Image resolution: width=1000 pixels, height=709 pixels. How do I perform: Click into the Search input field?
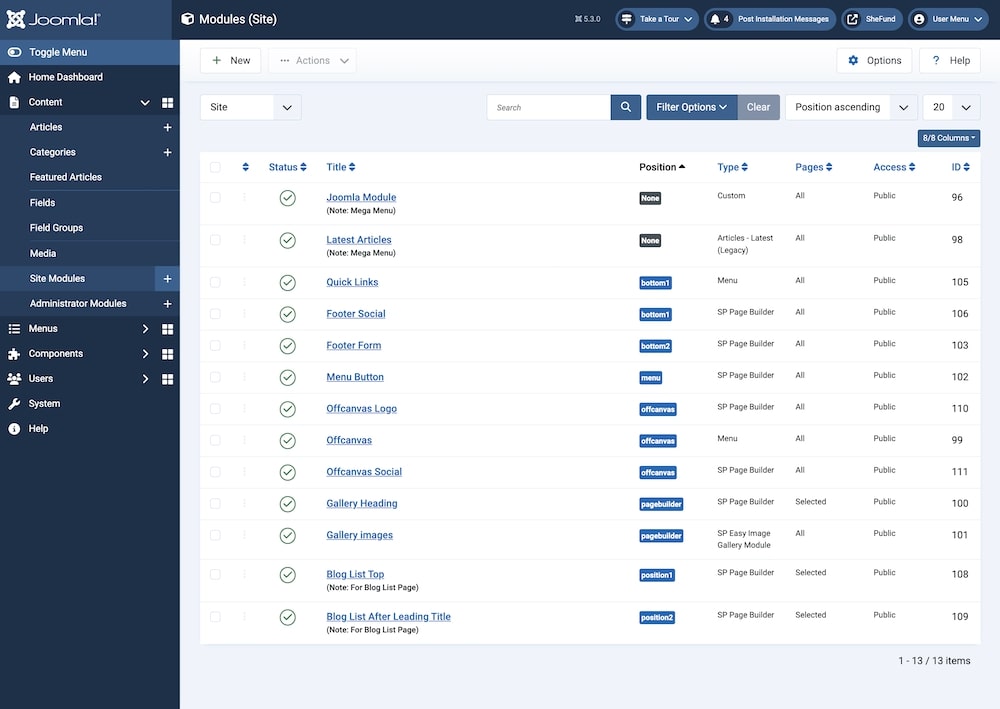pyautogui.click(x=549, y=107)
